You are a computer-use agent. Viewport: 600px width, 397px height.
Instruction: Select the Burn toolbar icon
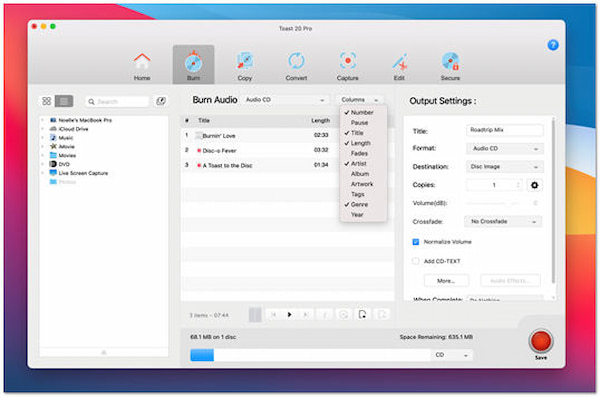tap(193, 65)
